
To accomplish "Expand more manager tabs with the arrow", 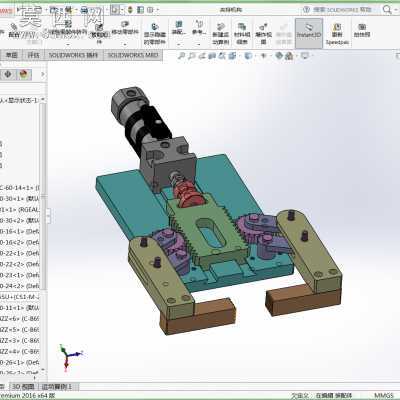I will 43,74.
